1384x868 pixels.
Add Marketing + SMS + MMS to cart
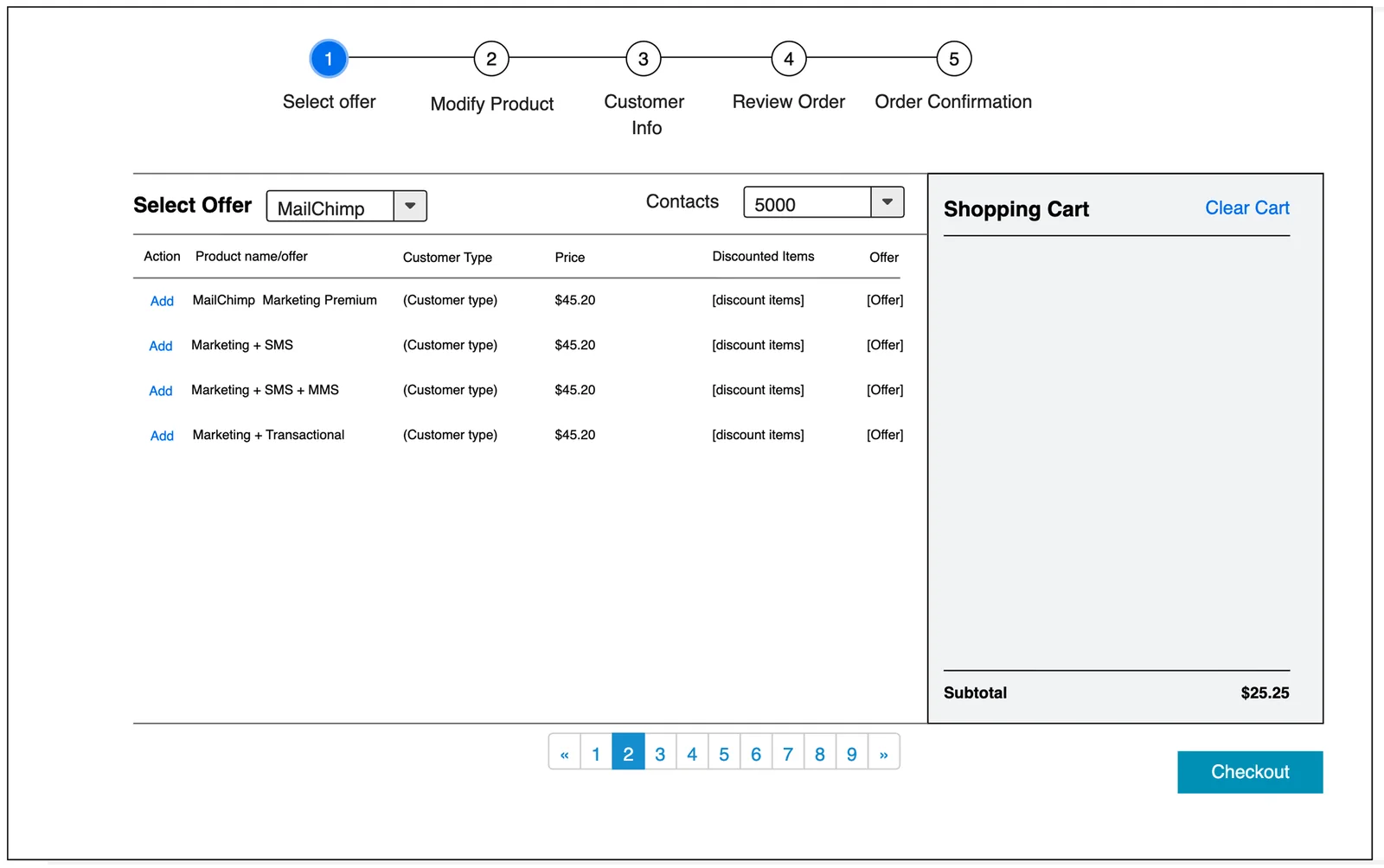[x=161, y=391]
